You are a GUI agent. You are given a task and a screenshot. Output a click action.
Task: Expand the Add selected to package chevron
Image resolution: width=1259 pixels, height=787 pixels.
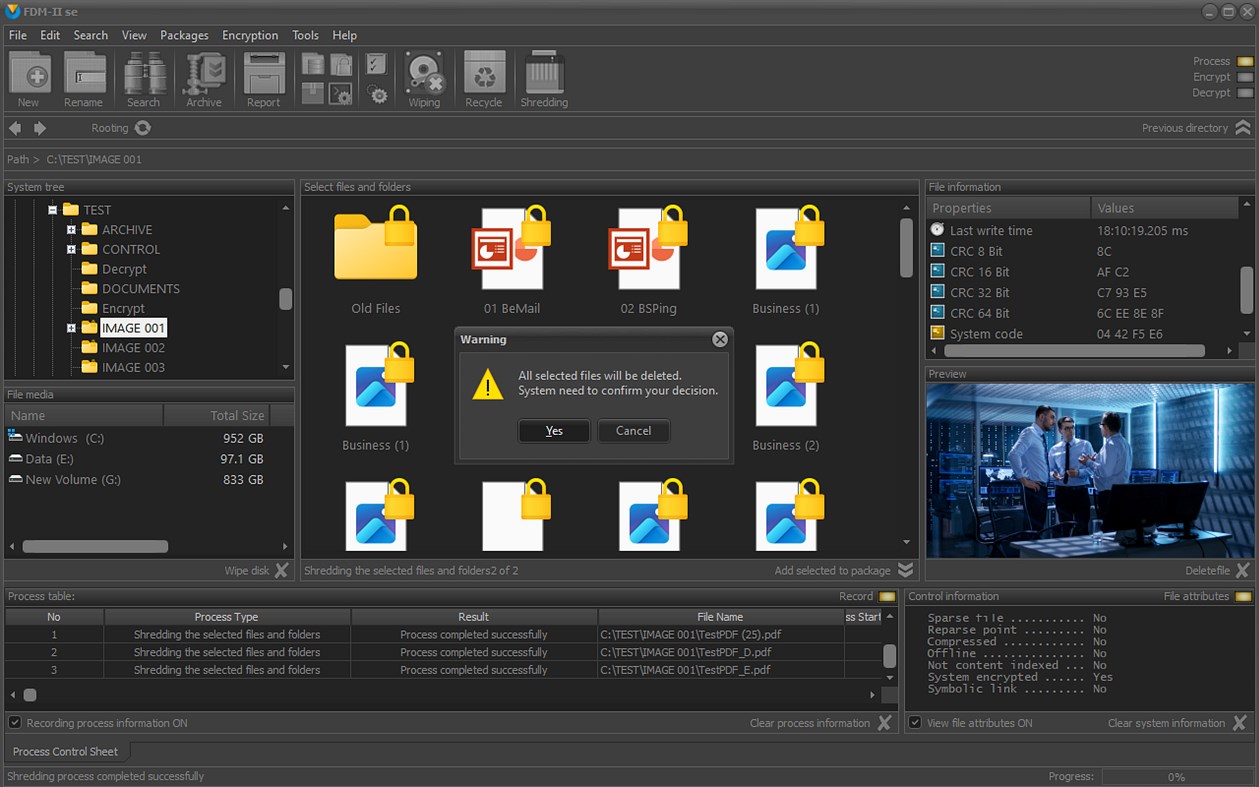[905, 569]
